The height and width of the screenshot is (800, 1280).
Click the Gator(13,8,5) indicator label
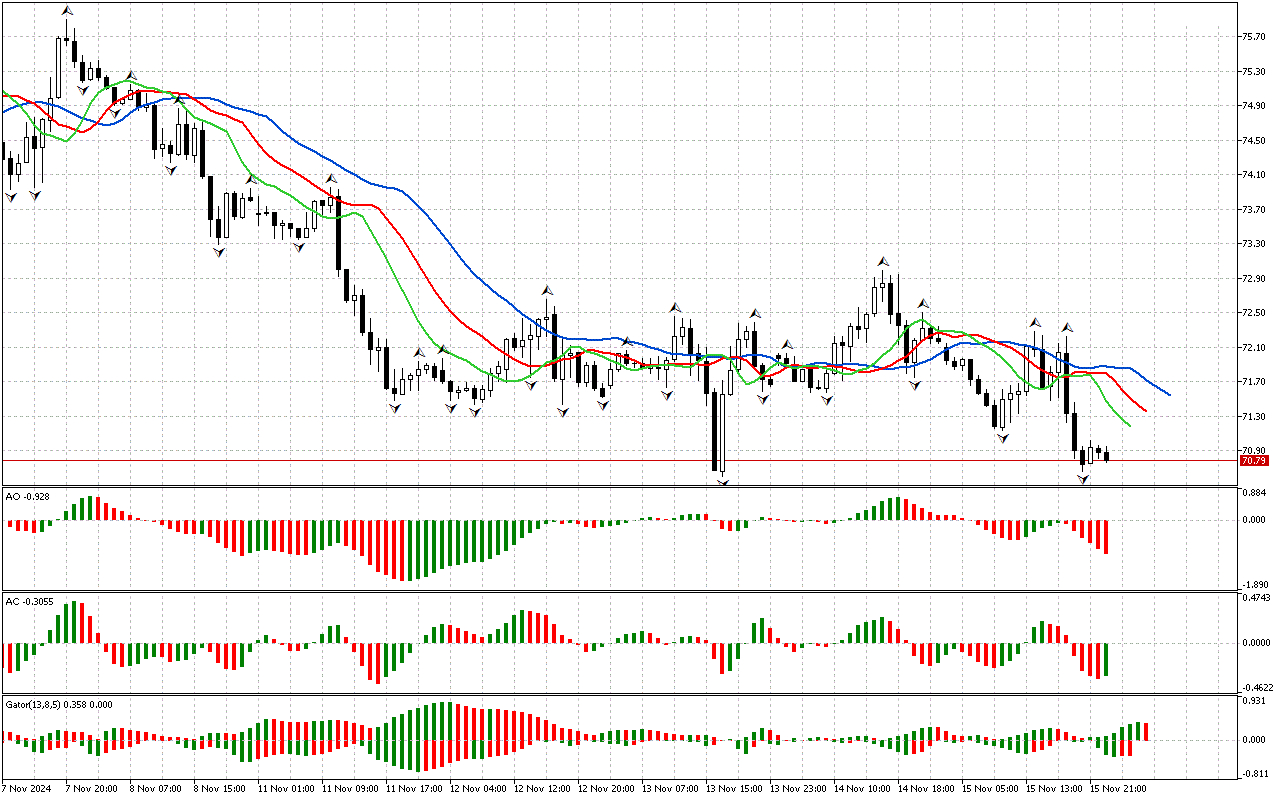click(x=59, y=704)
